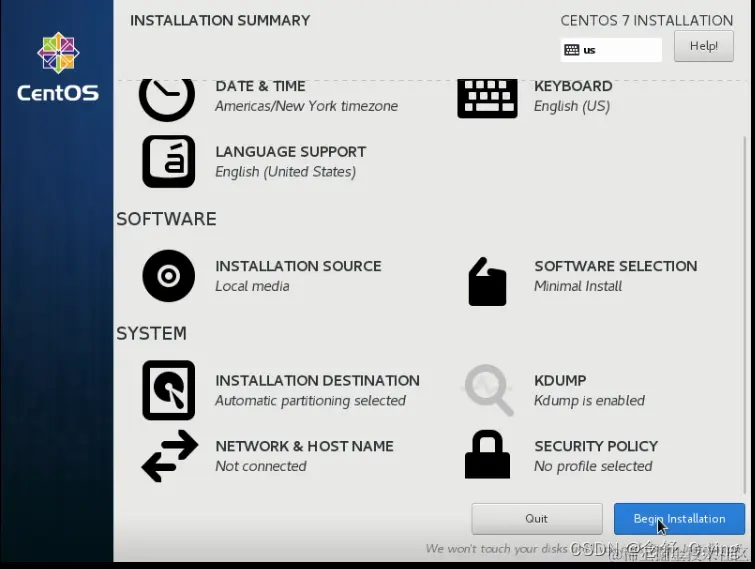Click 'English (United States)' text
The image size is (755, 569).
(286, 172)
